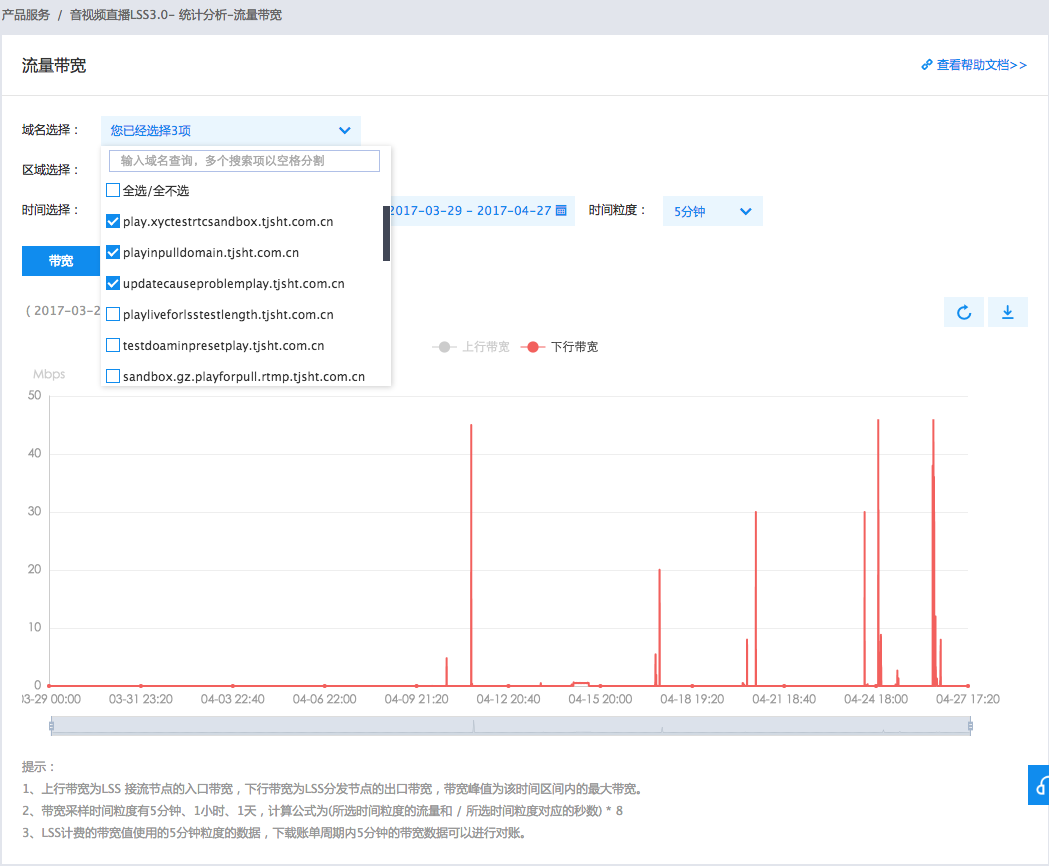Uncheck updatecauseproblemplay.tjsht.com.cn domain

tap(113, 284)
